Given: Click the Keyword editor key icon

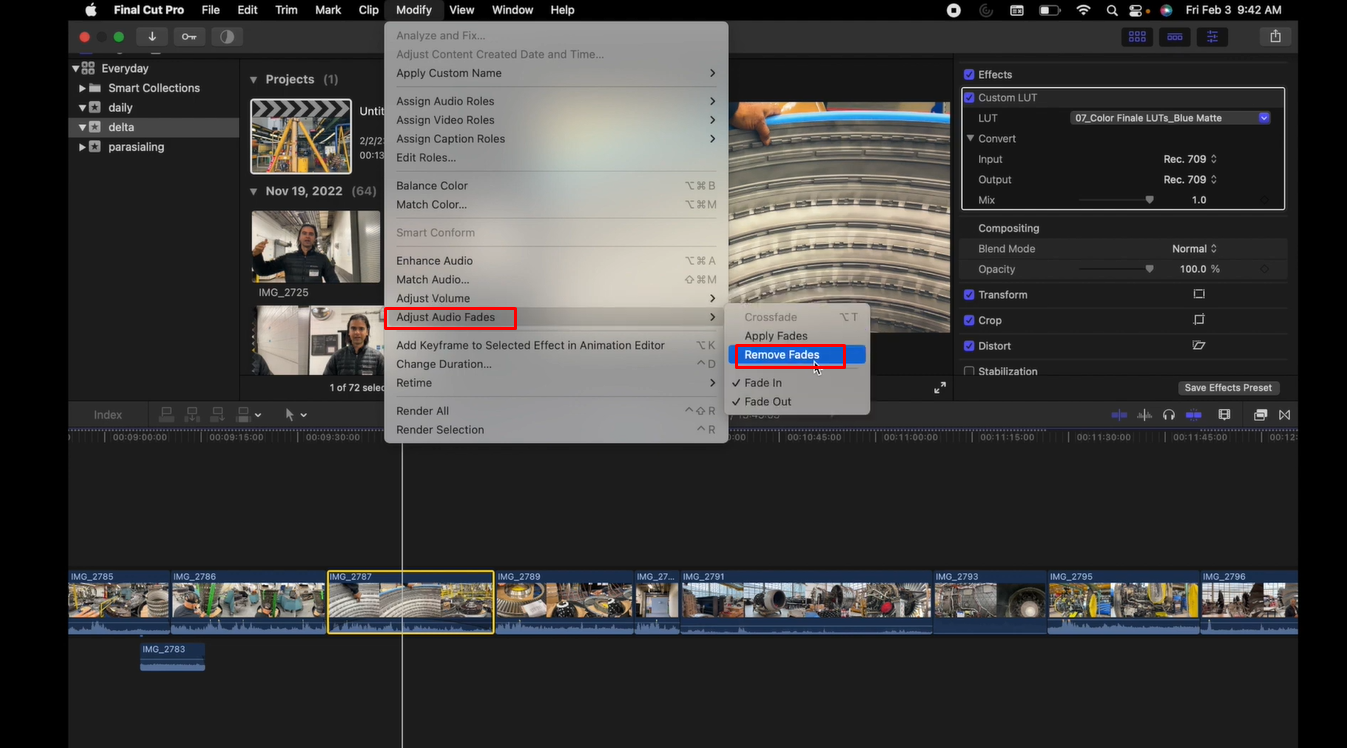Looking at the screenshot, I should pos(189,36).
